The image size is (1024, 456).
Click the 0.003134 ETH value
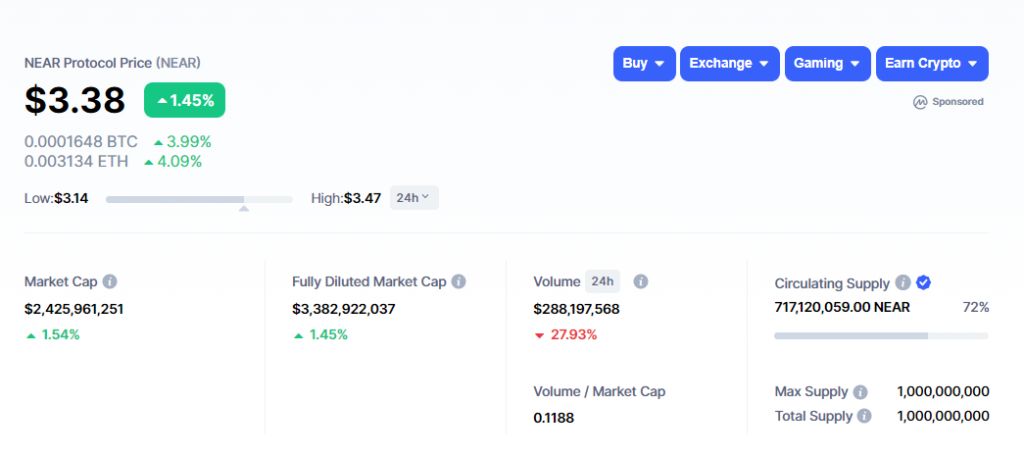tap(76, 161)
